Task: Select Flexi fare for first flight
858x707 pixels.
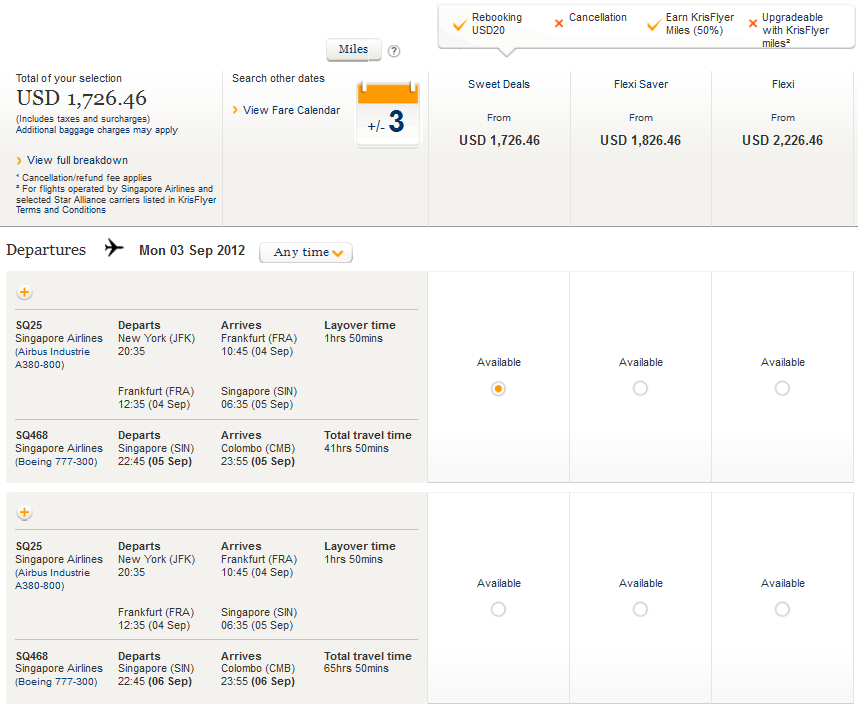Action: coord(782,388)
